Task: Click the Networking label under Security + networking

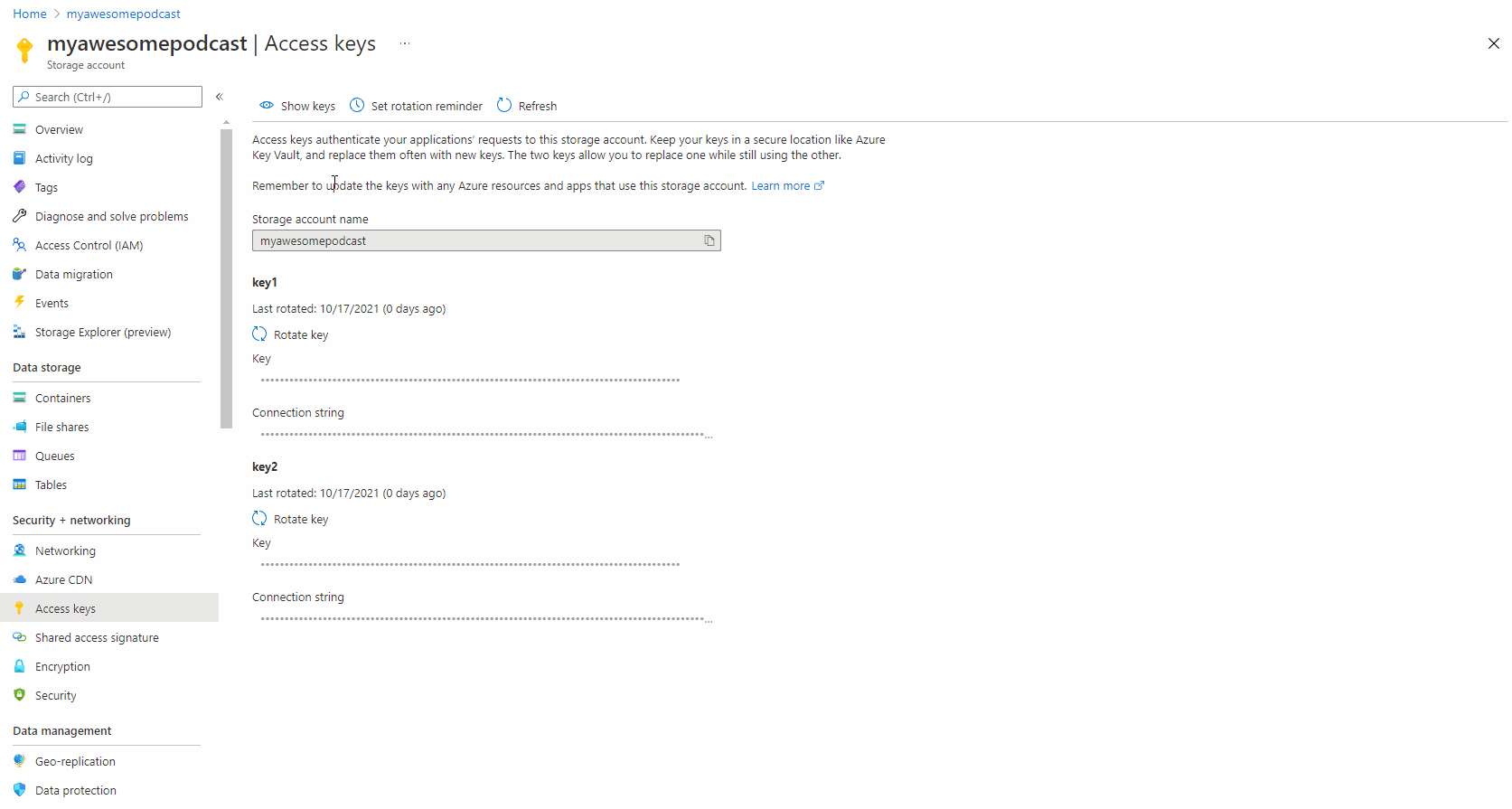Action: (x=65, y=550)
